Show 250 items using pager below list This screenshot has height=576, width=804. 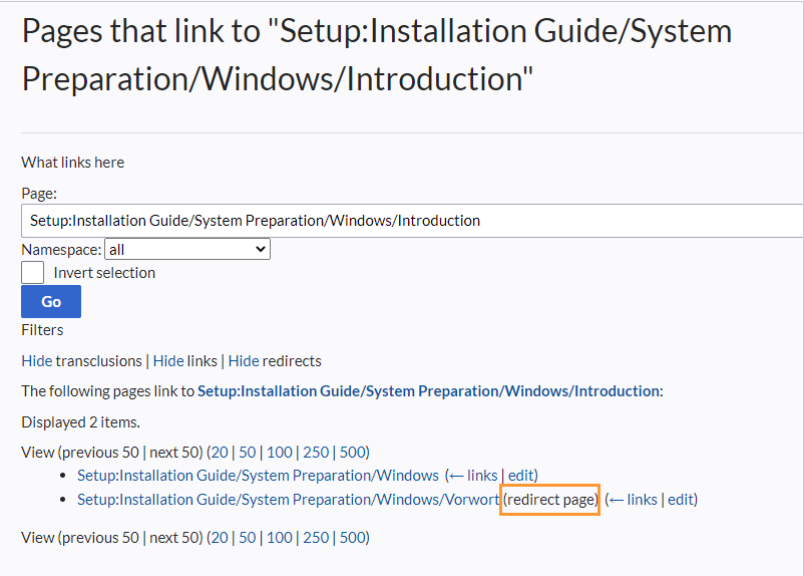pyautogui.click(x=315, y=537)
